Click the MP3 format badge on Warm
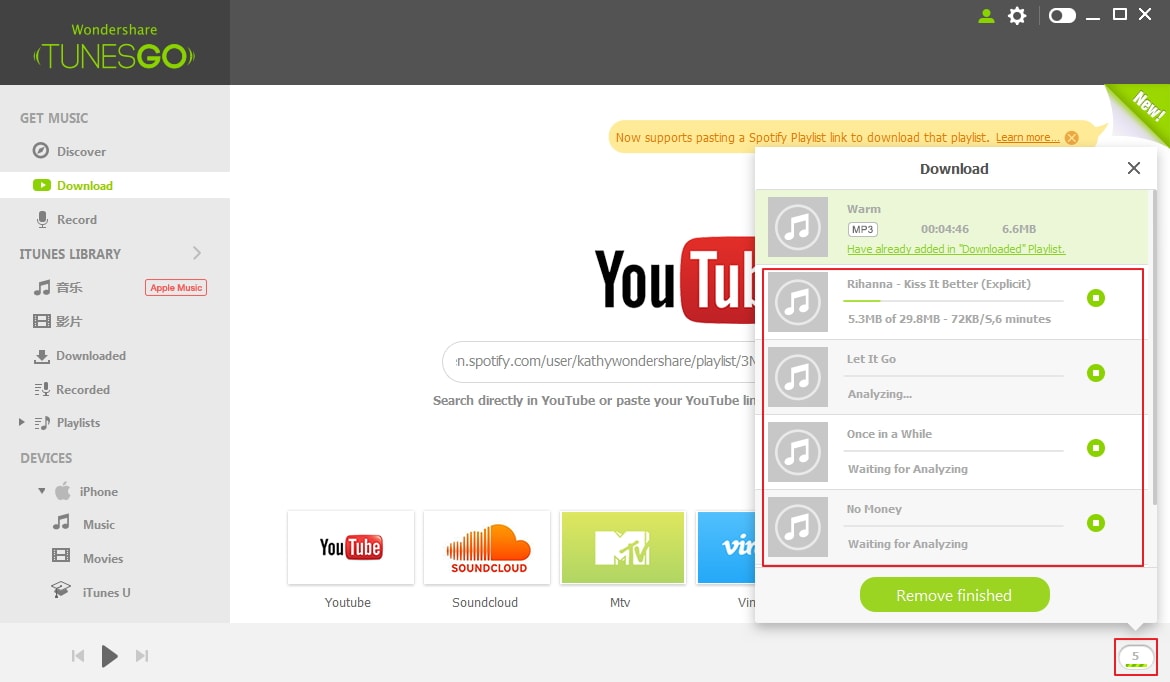The image size is (1170, 682). point(863,229)
